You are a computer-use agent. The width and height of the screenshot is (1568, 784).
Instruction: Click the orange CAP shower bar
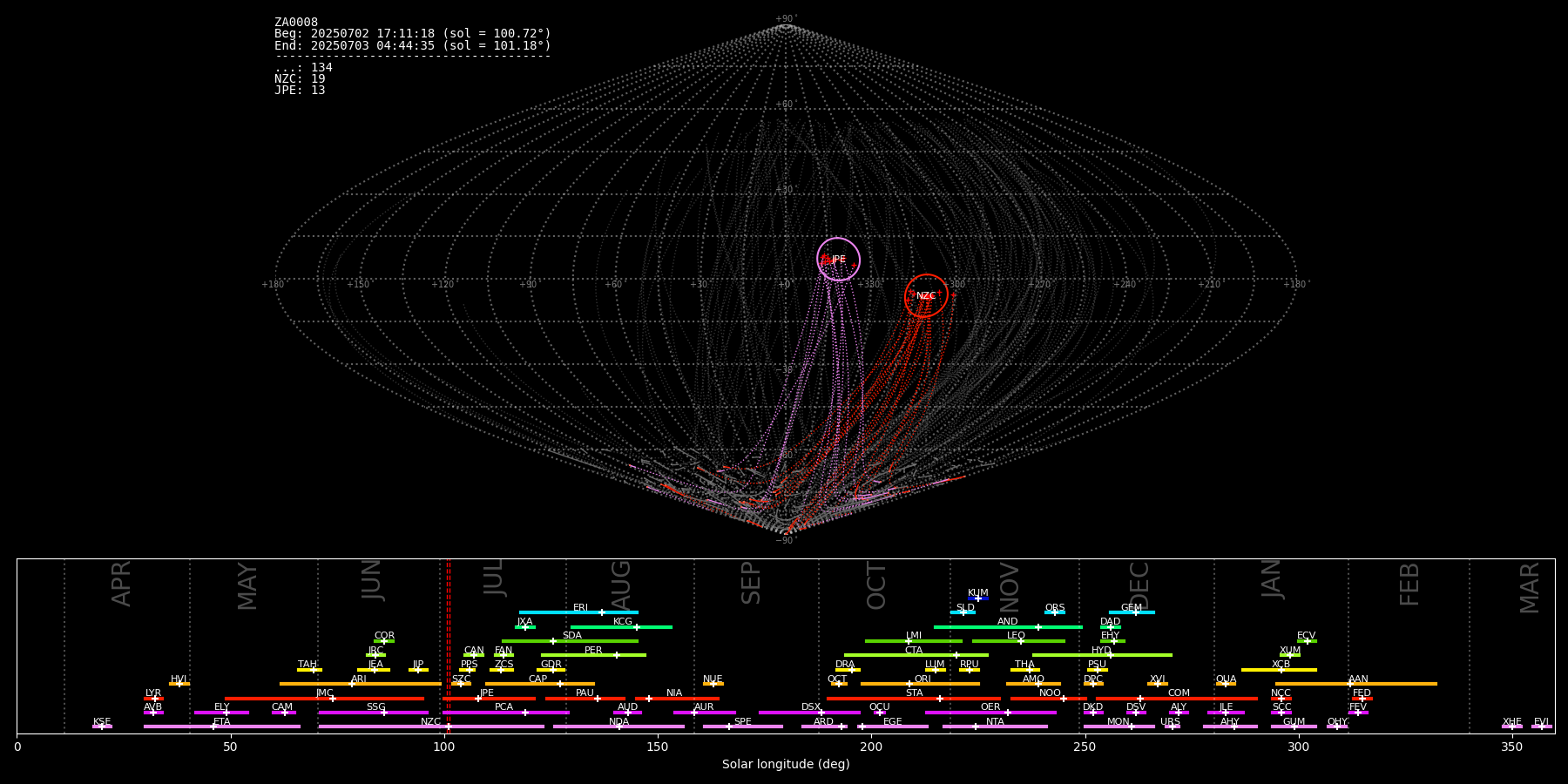540,684
